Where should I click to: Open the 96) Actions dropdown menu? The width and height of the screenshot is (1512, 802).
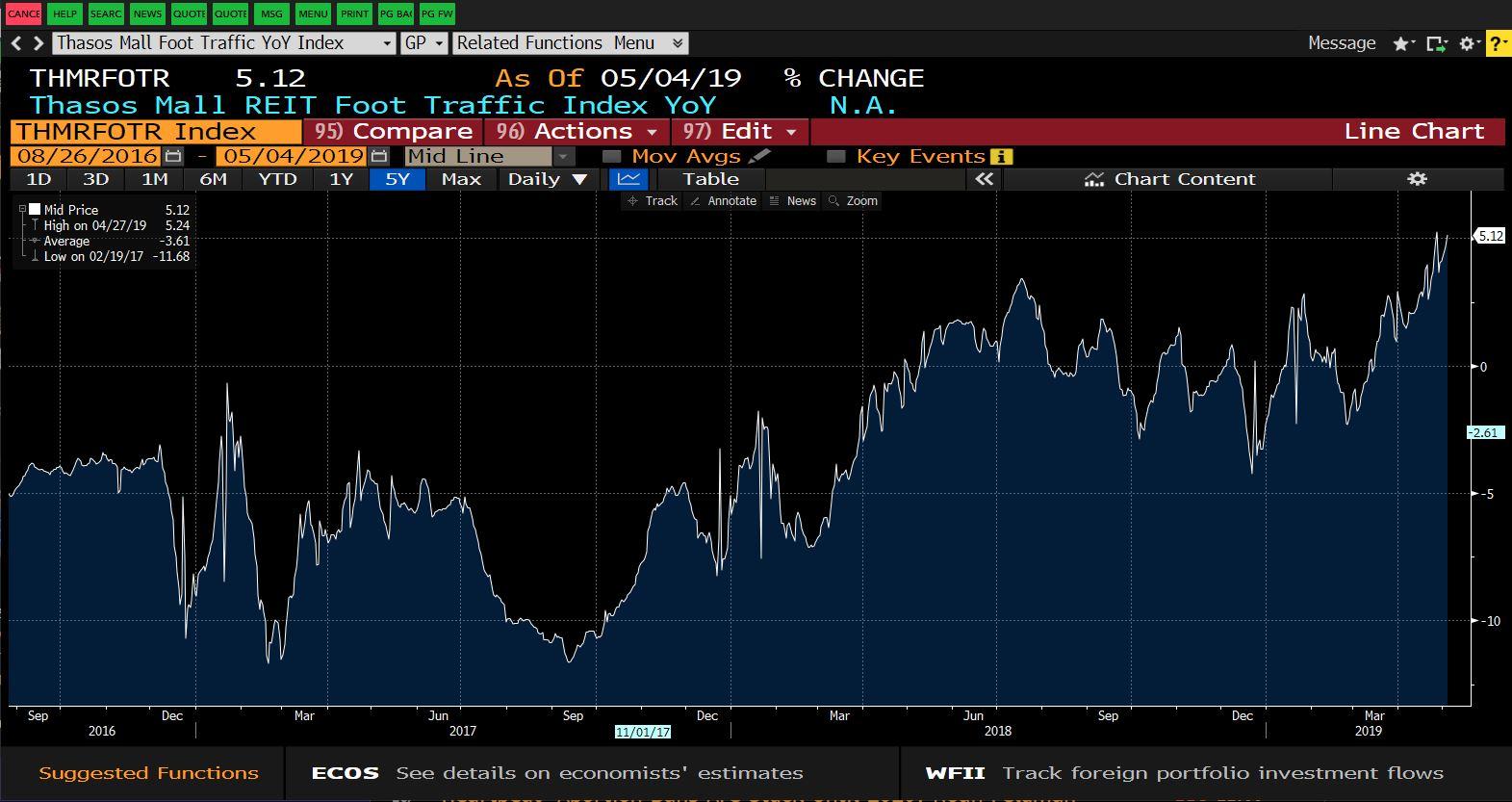(577, 132)
